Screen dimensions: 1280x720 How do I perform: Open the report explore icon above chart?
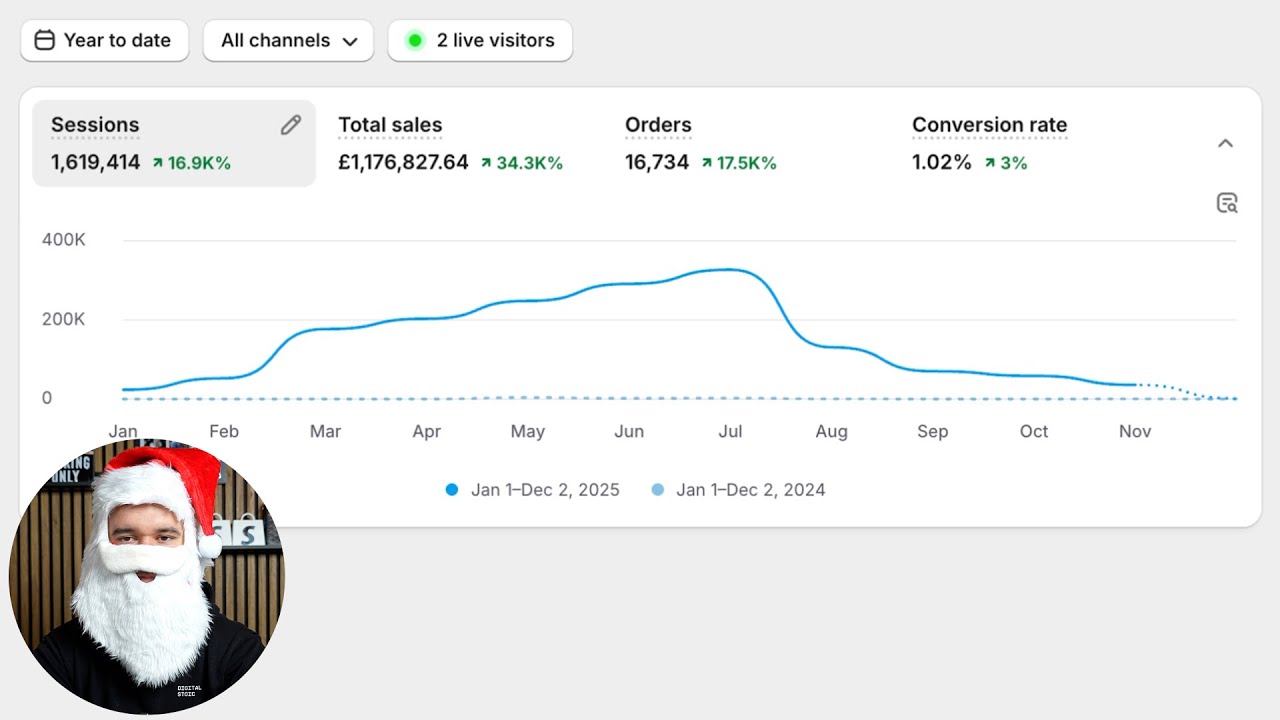(1226, 203)
